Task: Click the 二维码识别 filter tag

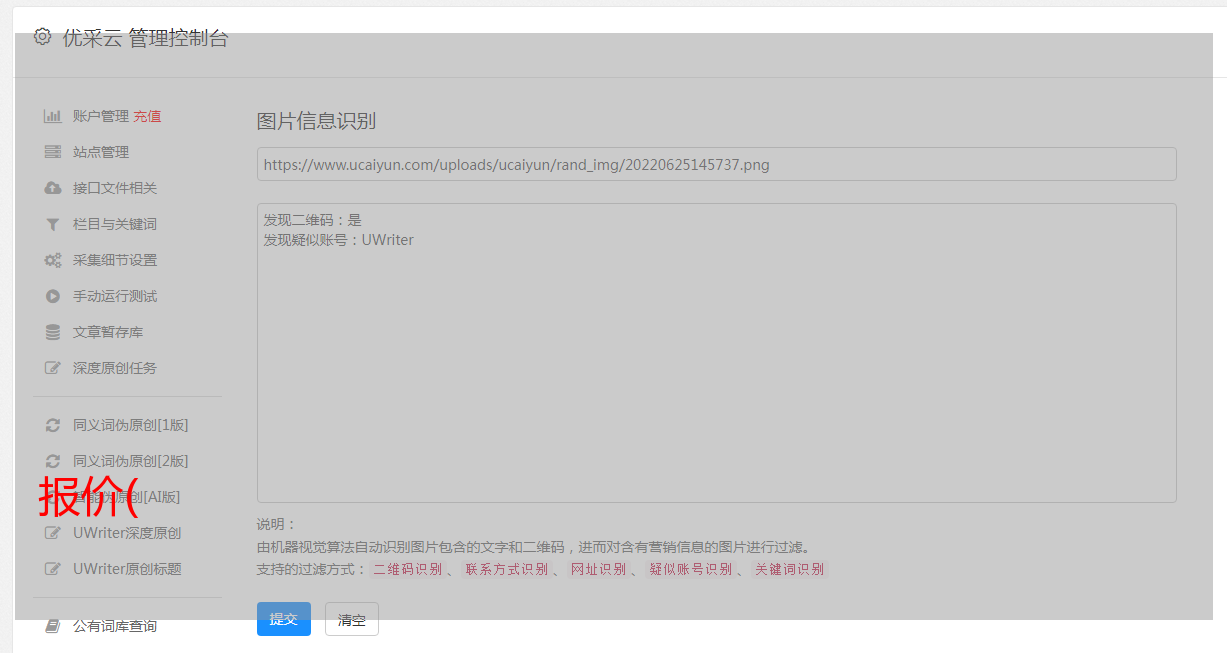Action: (407, 569)
